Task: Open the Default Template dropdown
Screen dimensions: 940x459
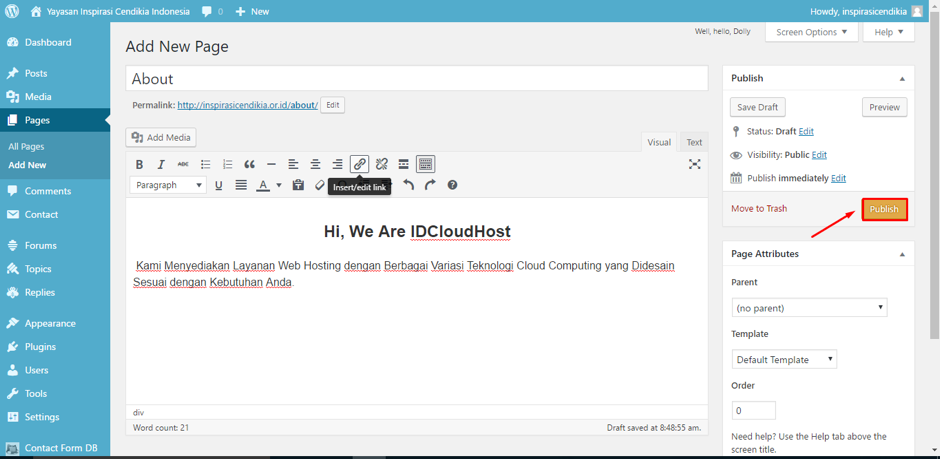Action: (784, 360)
